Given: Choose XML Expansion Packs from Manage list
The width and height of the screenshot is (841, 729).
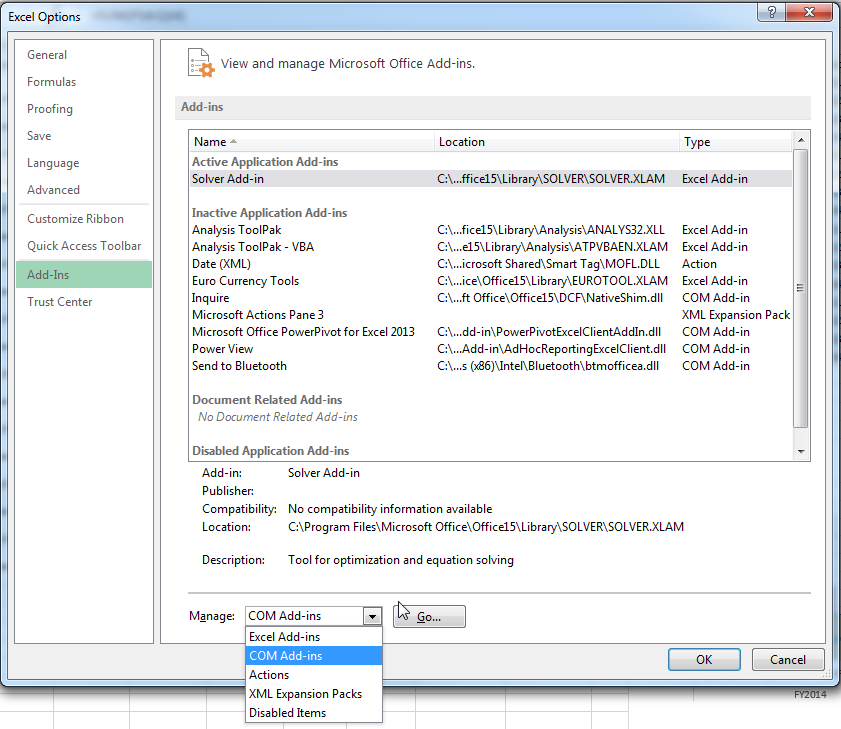Looking at the screenshot, I should click(x=314, y=694).
